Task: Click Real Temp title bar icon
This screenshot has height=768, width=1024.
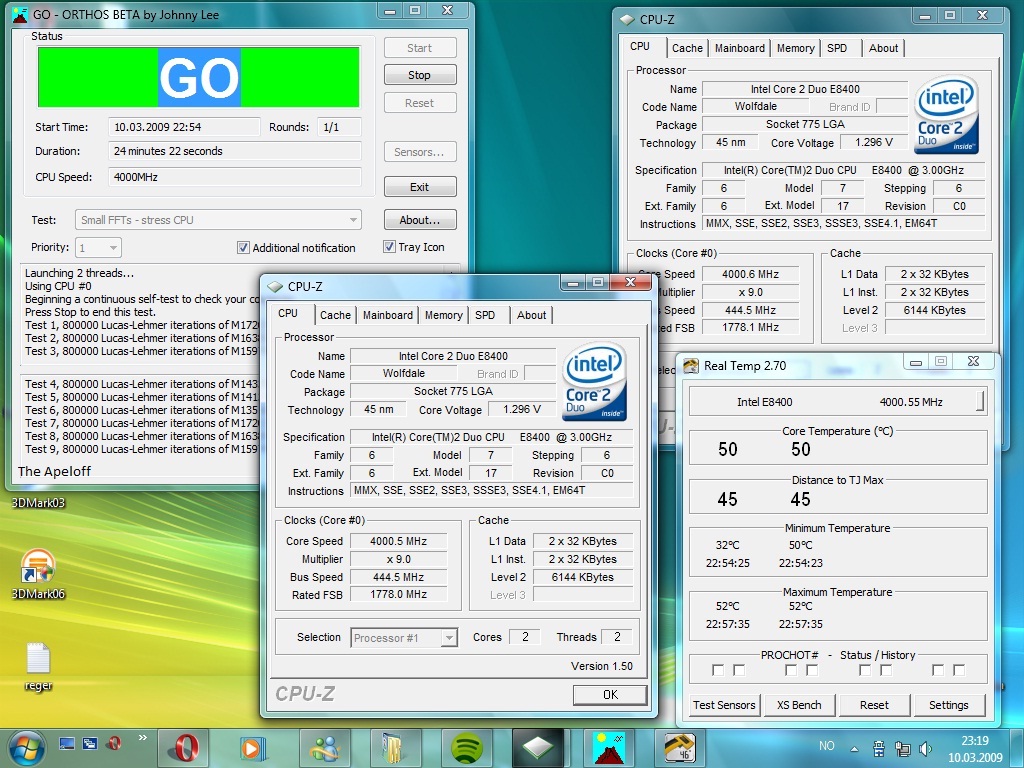Action: point(691,366)
